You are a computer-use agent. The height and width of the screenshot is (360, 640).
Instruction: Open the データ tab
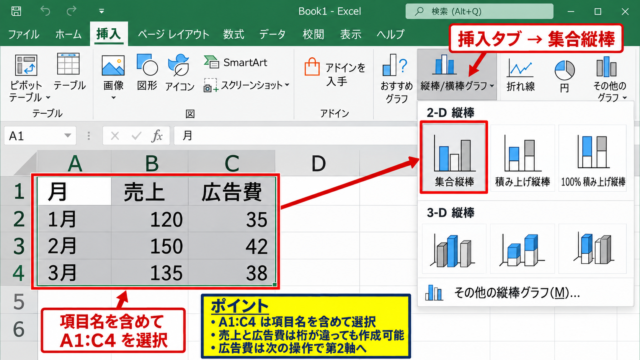273,34
